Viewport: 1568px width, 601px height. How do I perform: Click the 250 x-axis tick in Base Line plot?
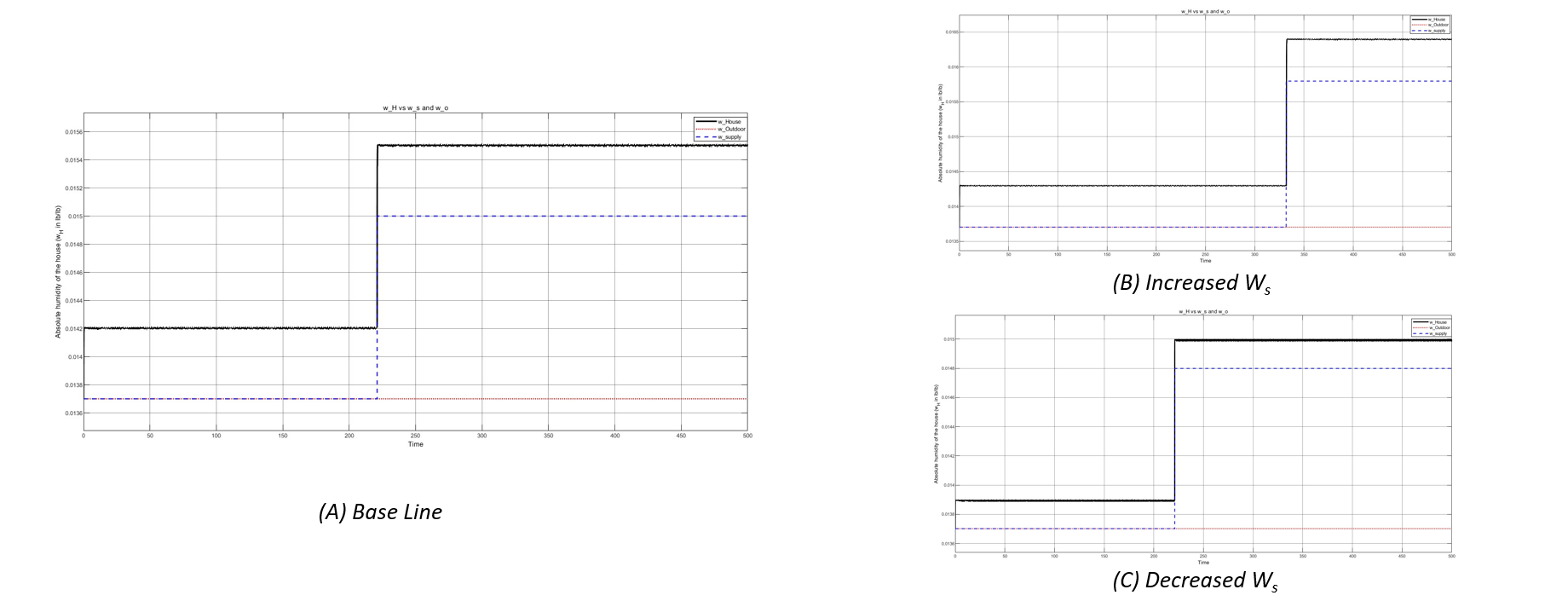[415, 436]
